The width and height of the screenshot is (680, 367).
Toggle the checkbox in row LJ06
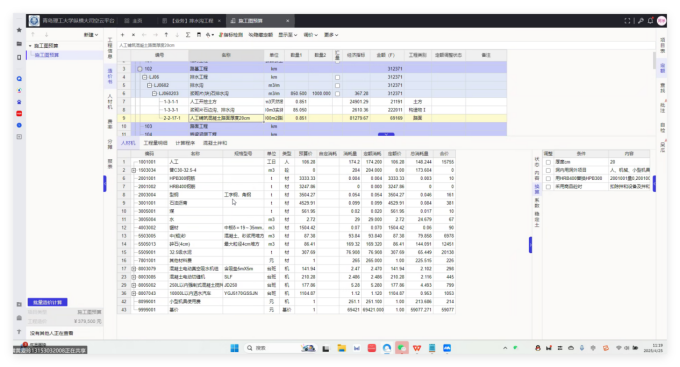click(x=337, y=77)
